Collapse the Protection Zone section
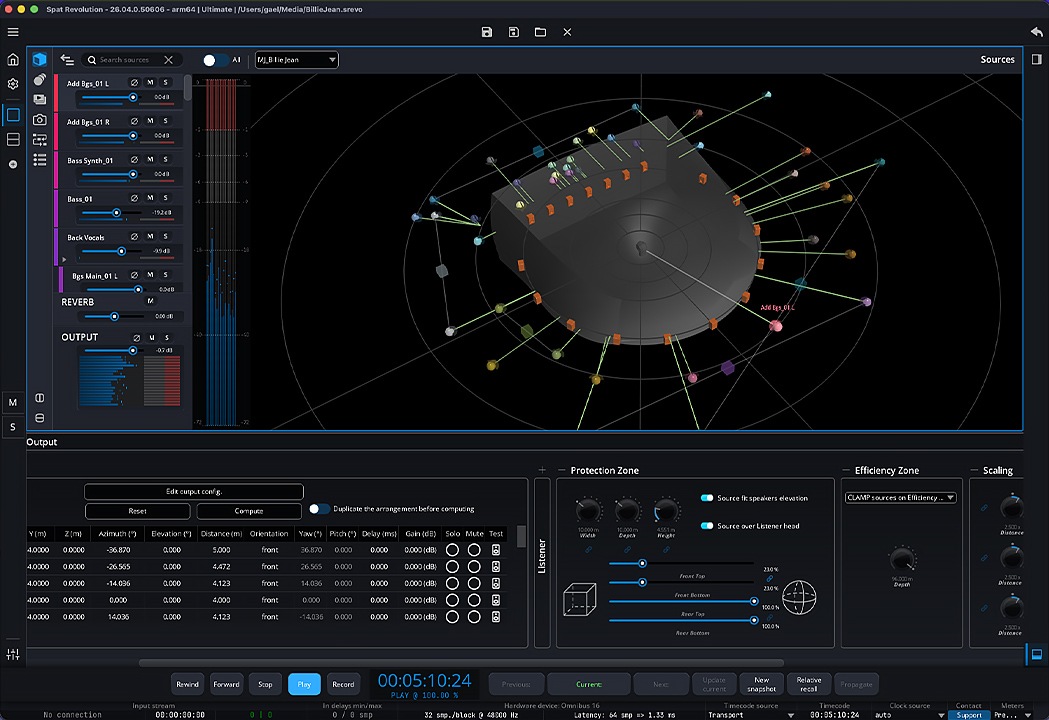The image size is (1049, 720). [x=561, y=471]
